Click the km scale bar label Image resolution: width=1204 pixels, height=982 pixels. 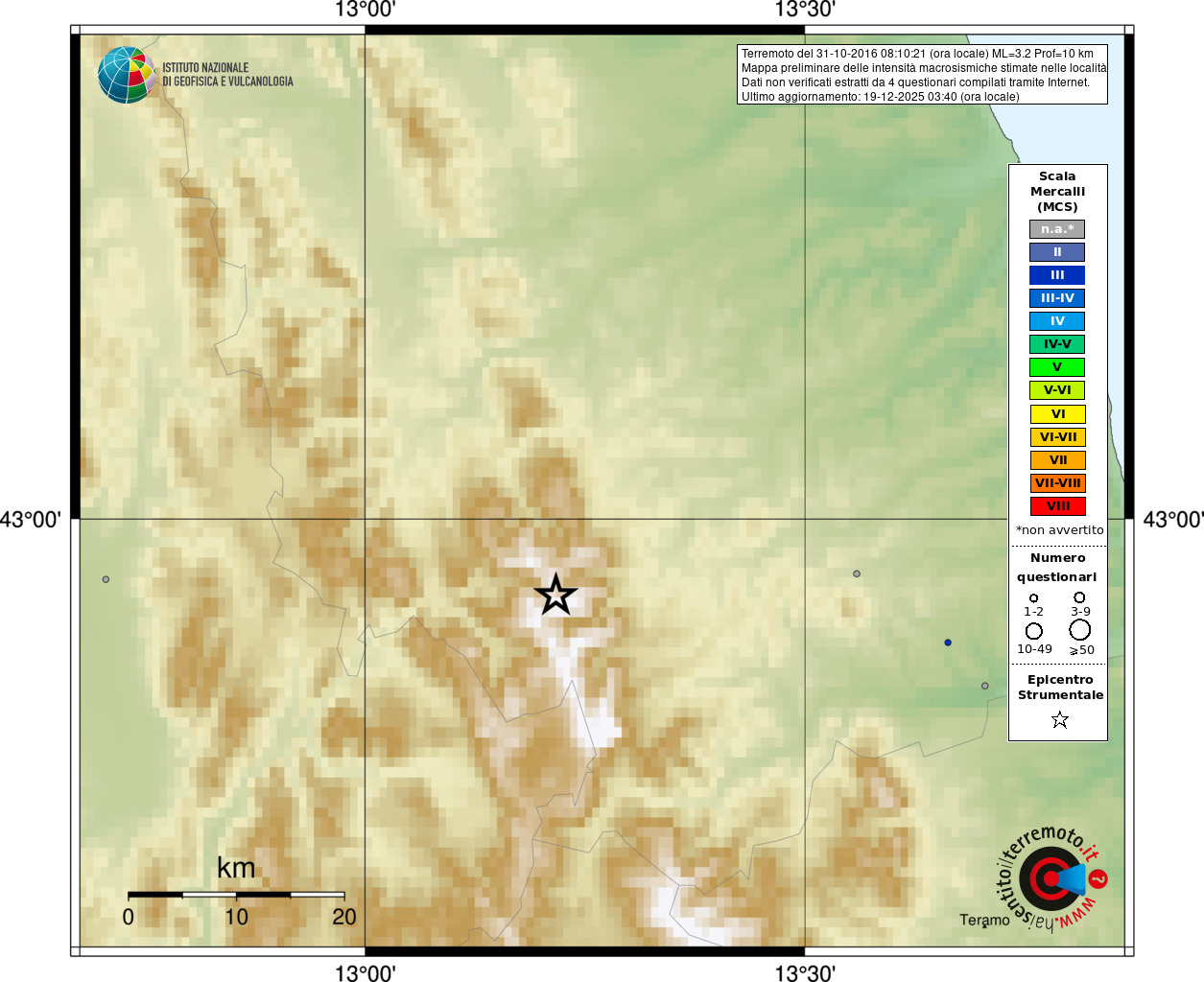coord(236,868)
